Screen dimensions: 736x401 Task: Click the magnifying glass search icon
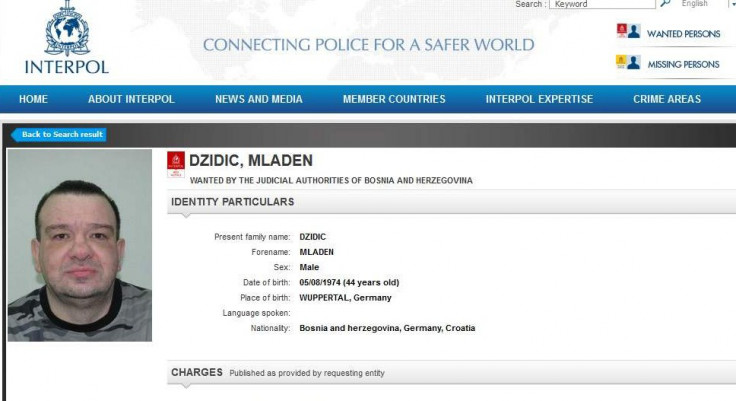click(665, 5)
